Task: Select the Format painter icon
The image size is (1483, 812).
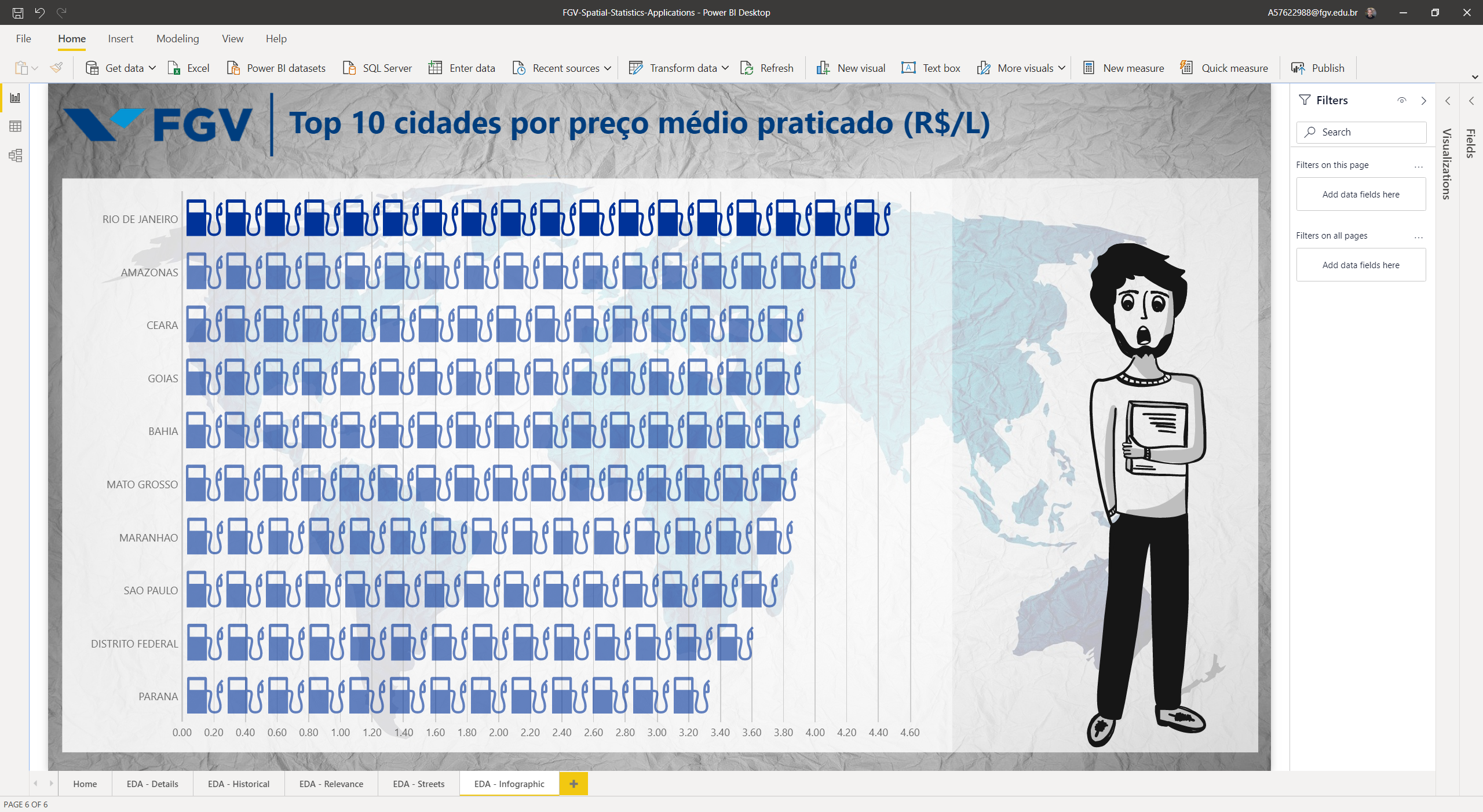Action: click(x=57, y=68)
